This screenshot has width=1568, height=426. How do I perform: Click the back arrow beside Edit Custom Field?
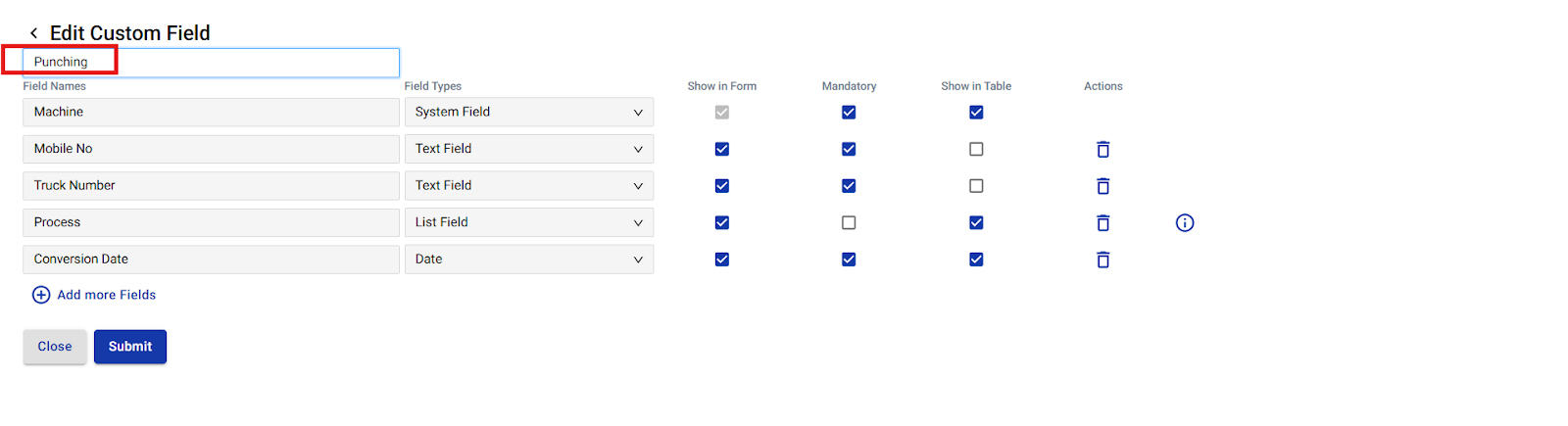pyautogui.click(x=33, y=33)
